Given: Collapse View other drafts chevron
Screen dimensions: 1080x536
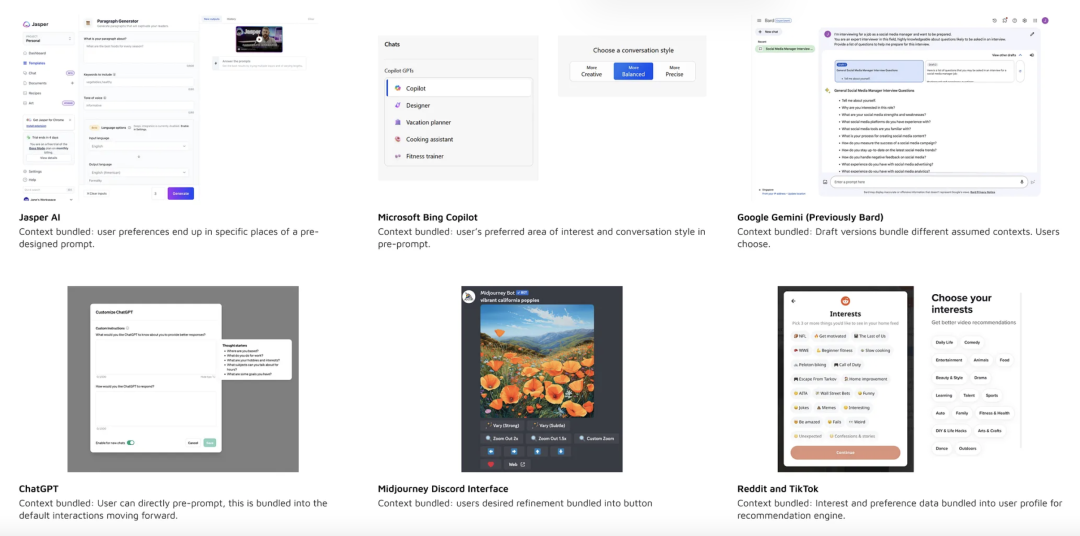Looking at the screenshot, I should [1020, 54].
